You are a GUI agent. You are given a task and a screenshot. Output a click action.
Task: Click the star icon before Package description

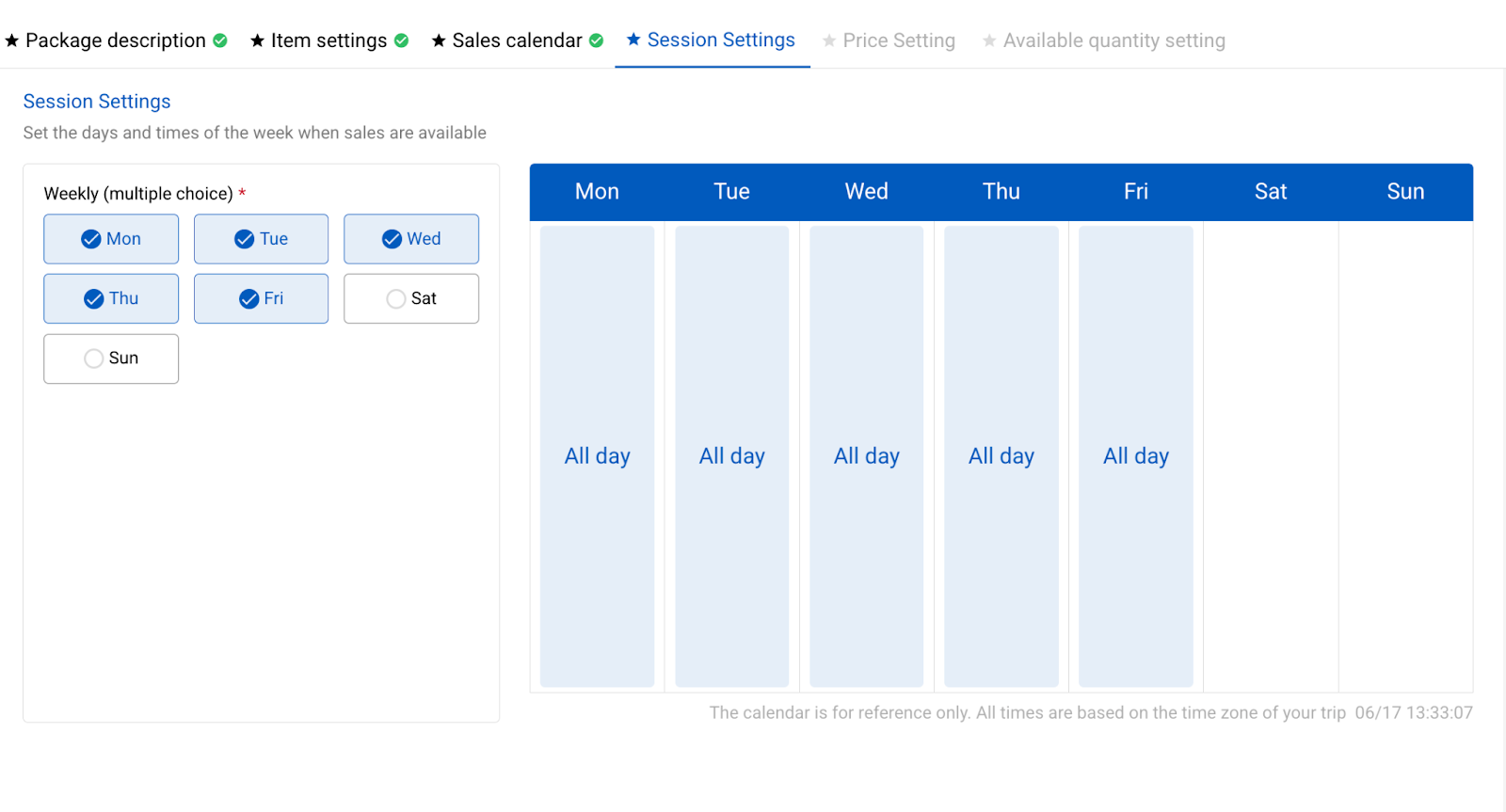(12, 40)
